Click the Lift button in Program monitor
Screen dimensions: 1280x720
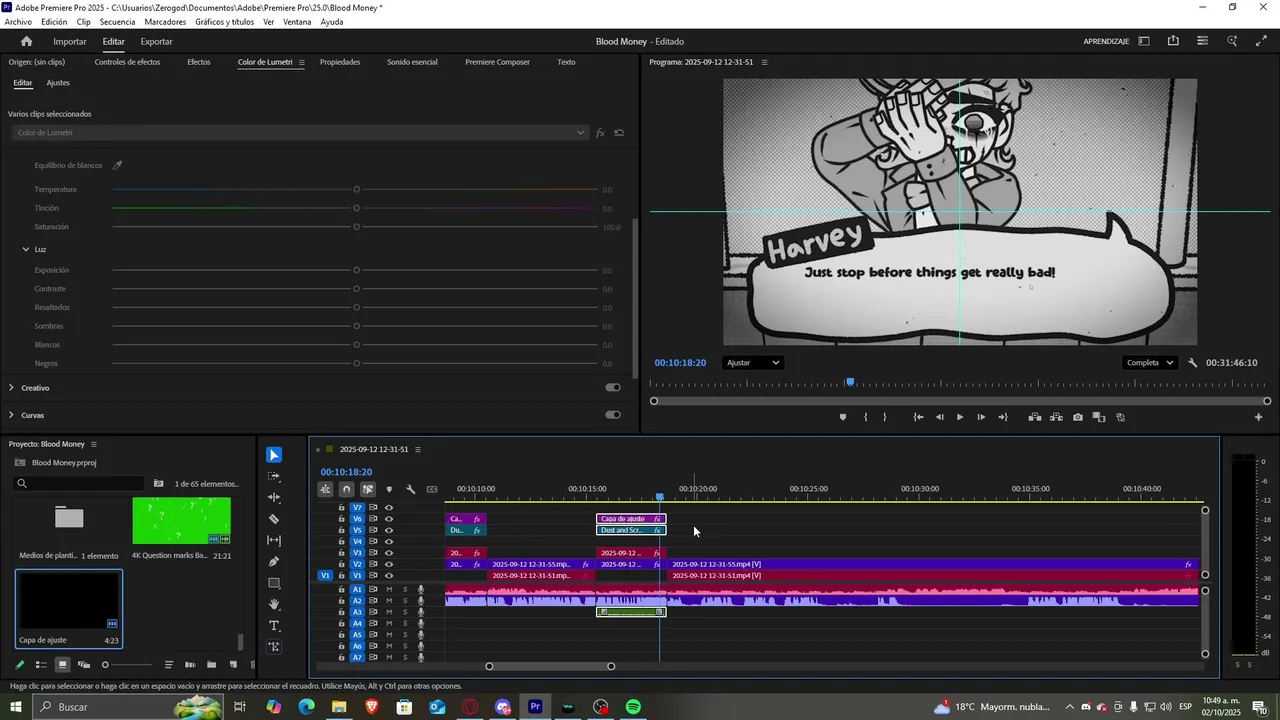[1035, 417]
